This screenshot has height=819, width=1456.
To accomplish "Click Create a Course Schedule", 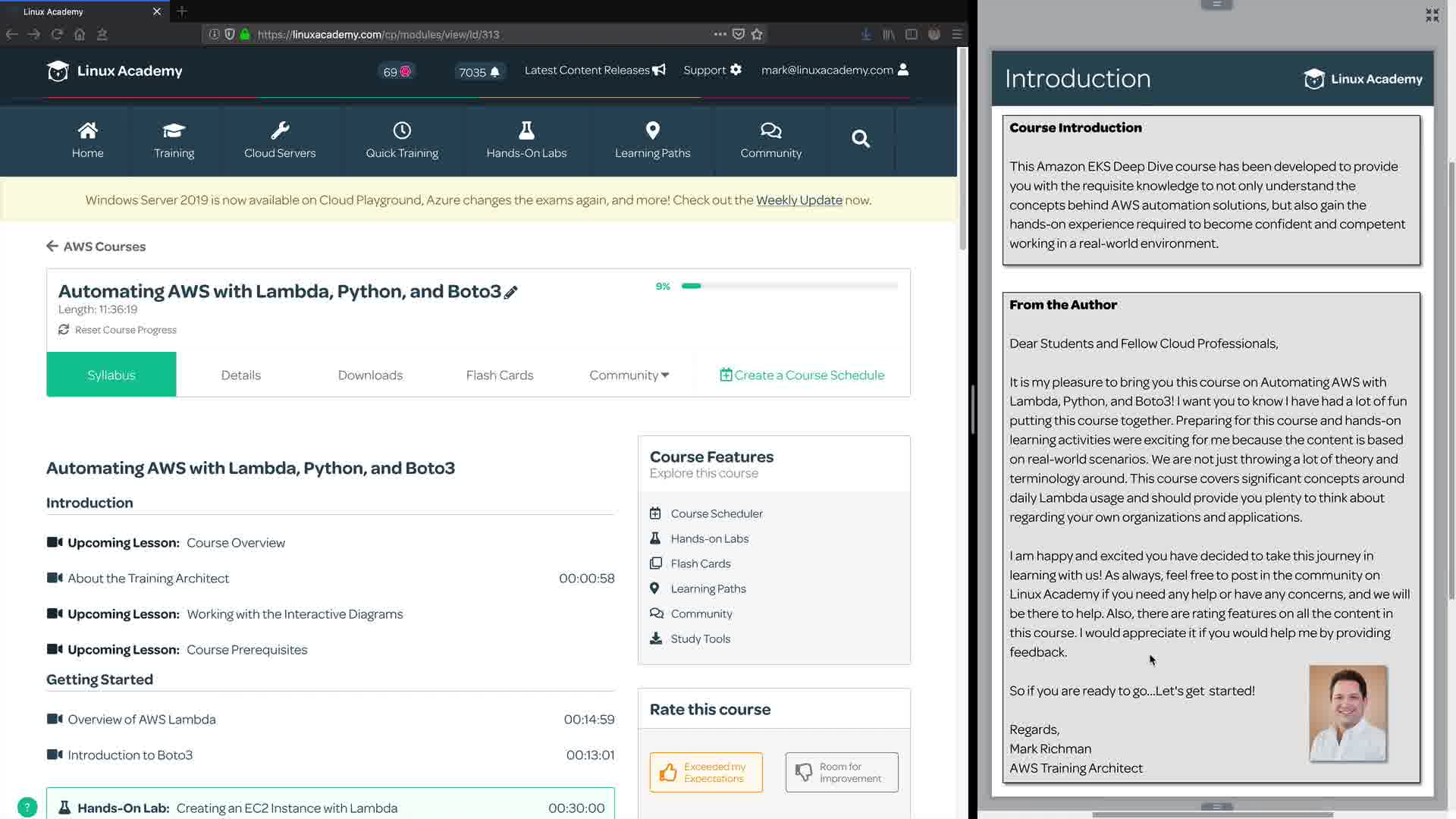I will click(802, 375).
